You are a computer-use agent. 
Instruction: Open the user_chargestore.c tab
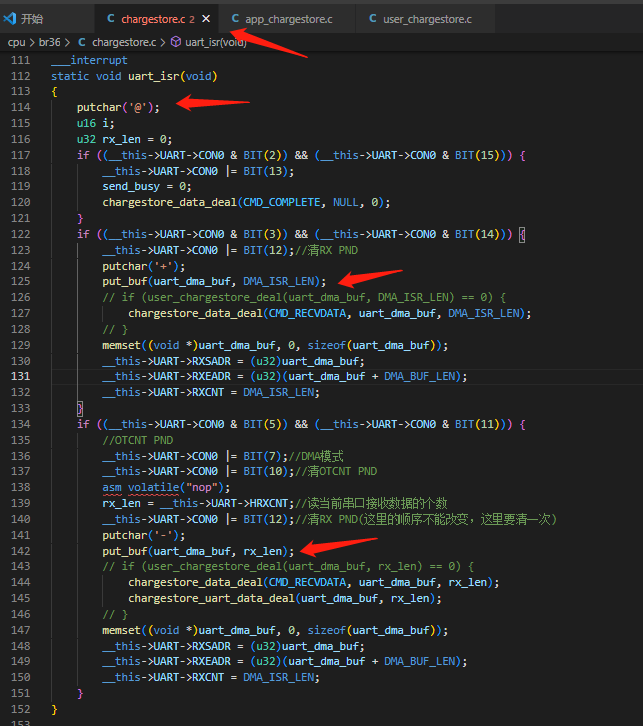click(427, 19)
